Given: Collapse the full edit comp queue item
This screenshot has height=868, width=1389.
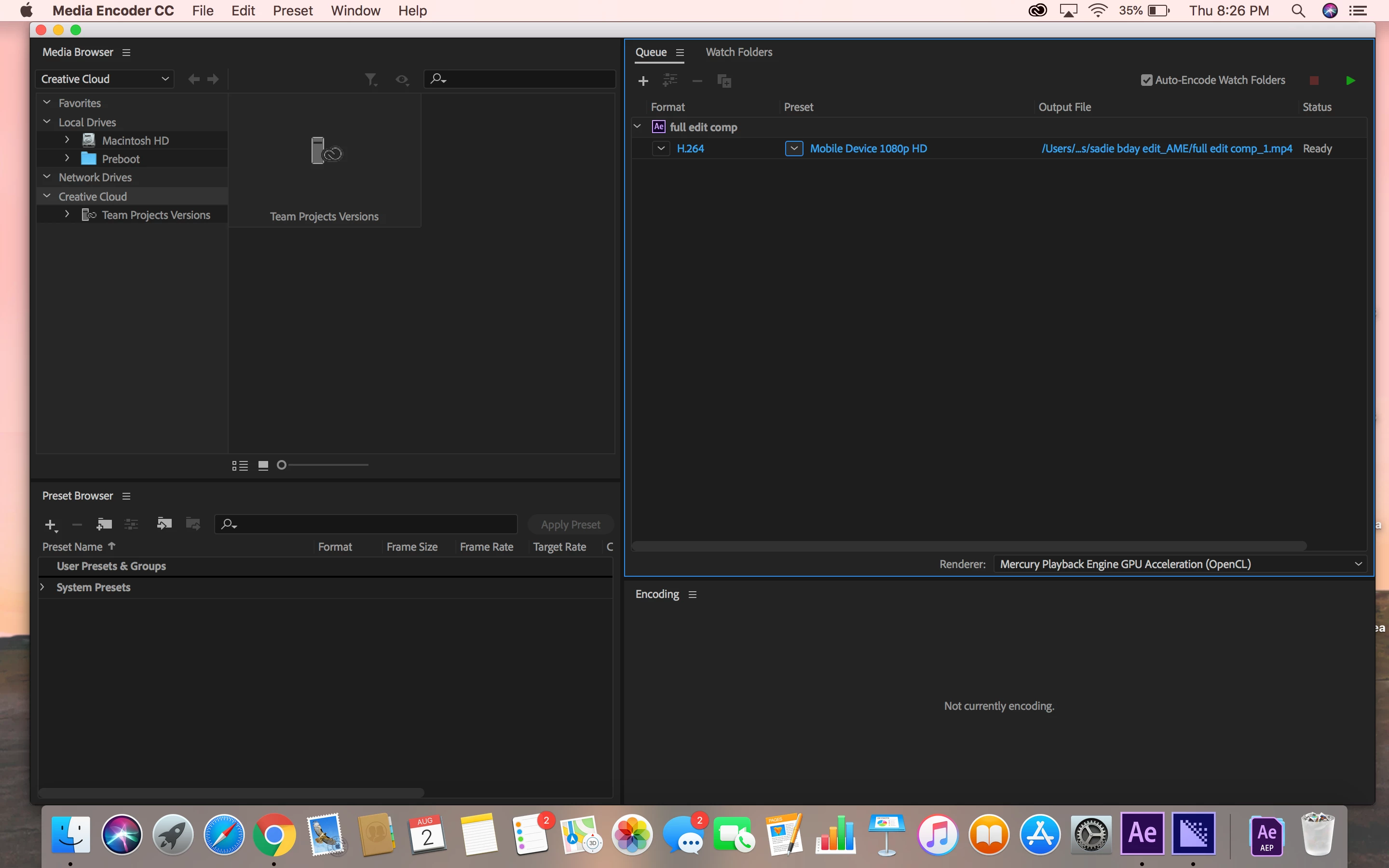Looking at the screenshot, I should 637,126.
